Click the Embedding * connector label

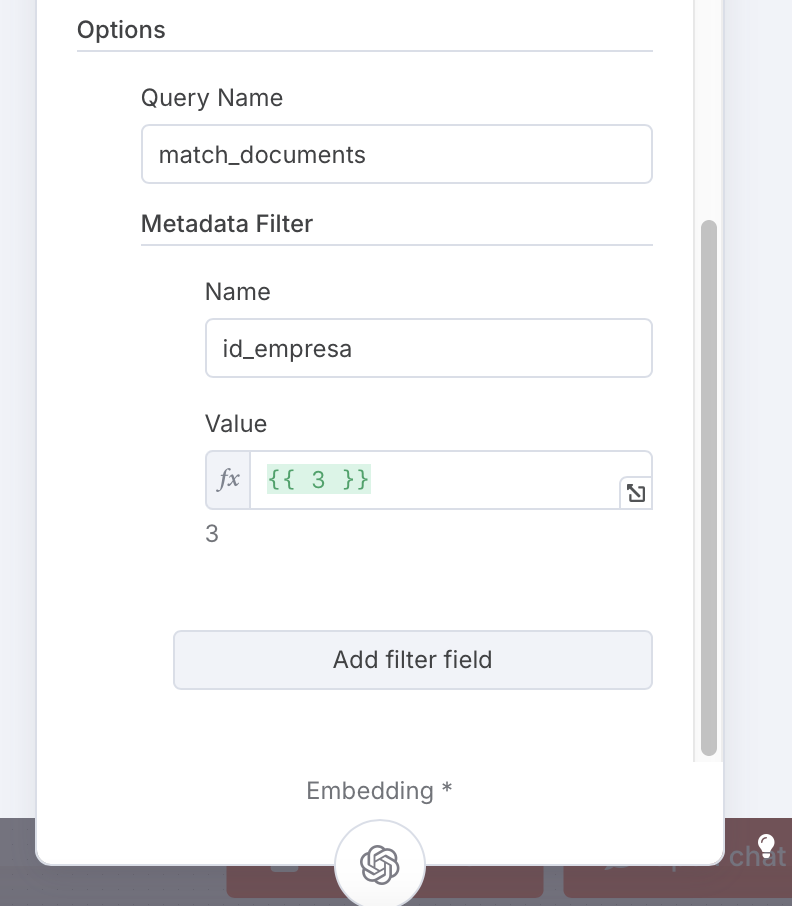[379, 790]
